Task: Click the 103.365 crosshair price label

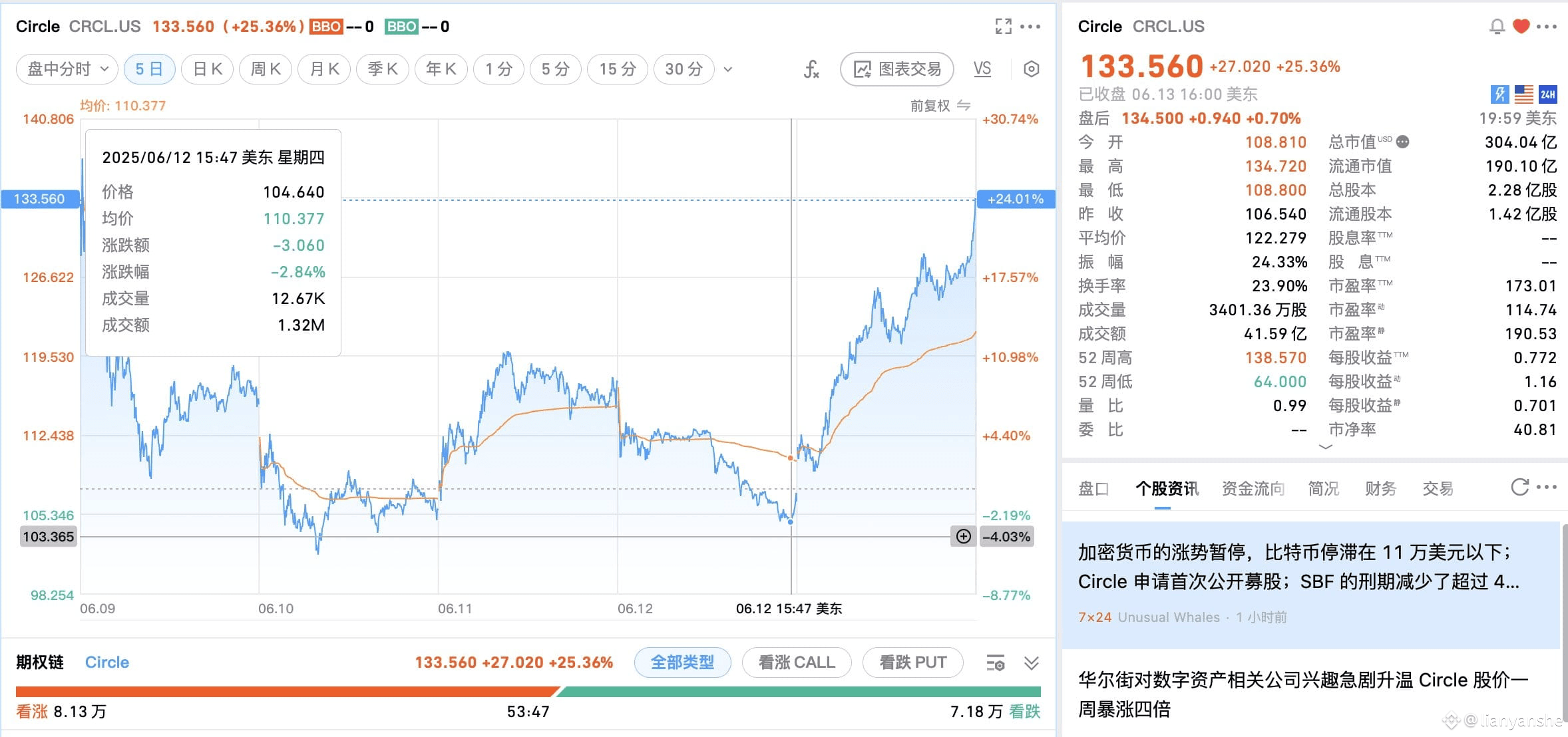Action: tap(49, 537)
